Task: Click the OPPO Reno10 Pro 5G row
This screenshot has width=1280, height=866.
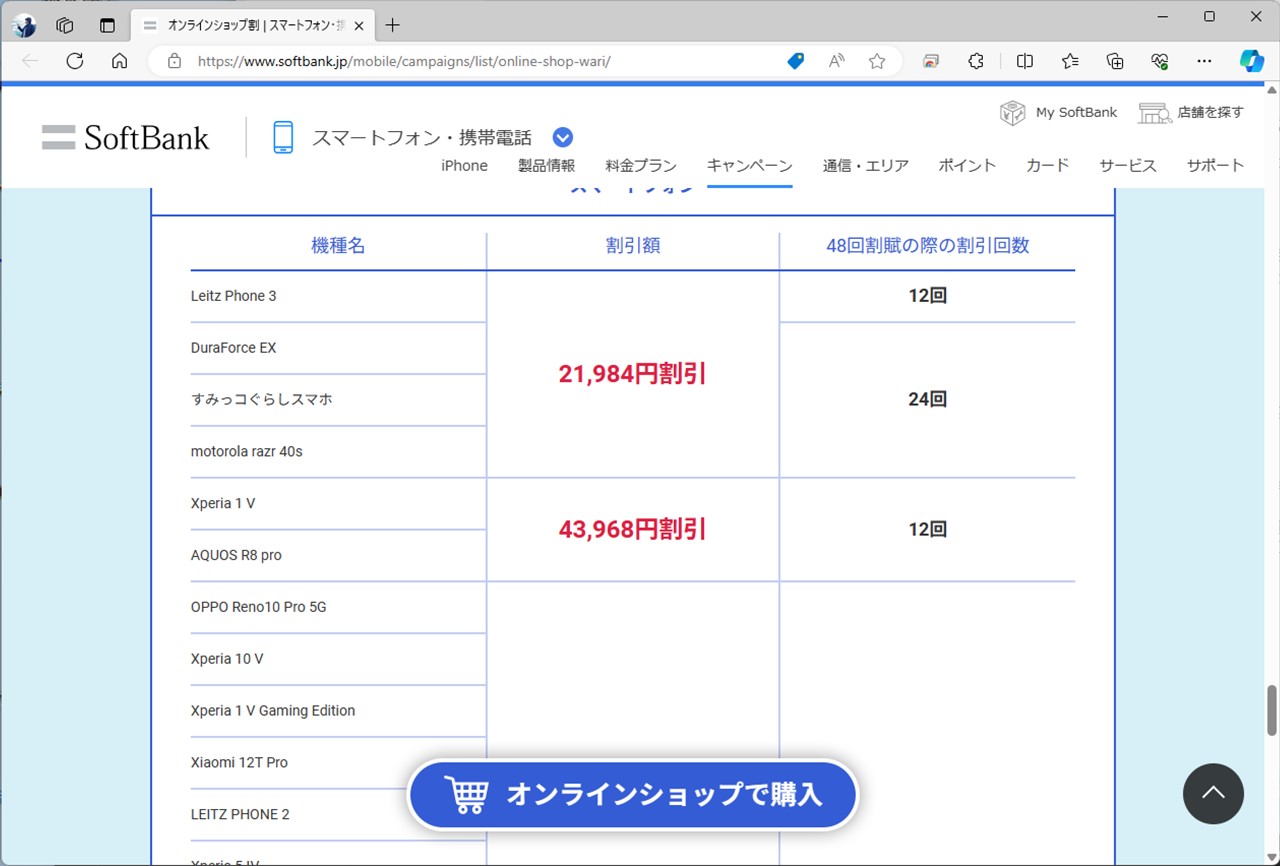Action: [338, 607]
